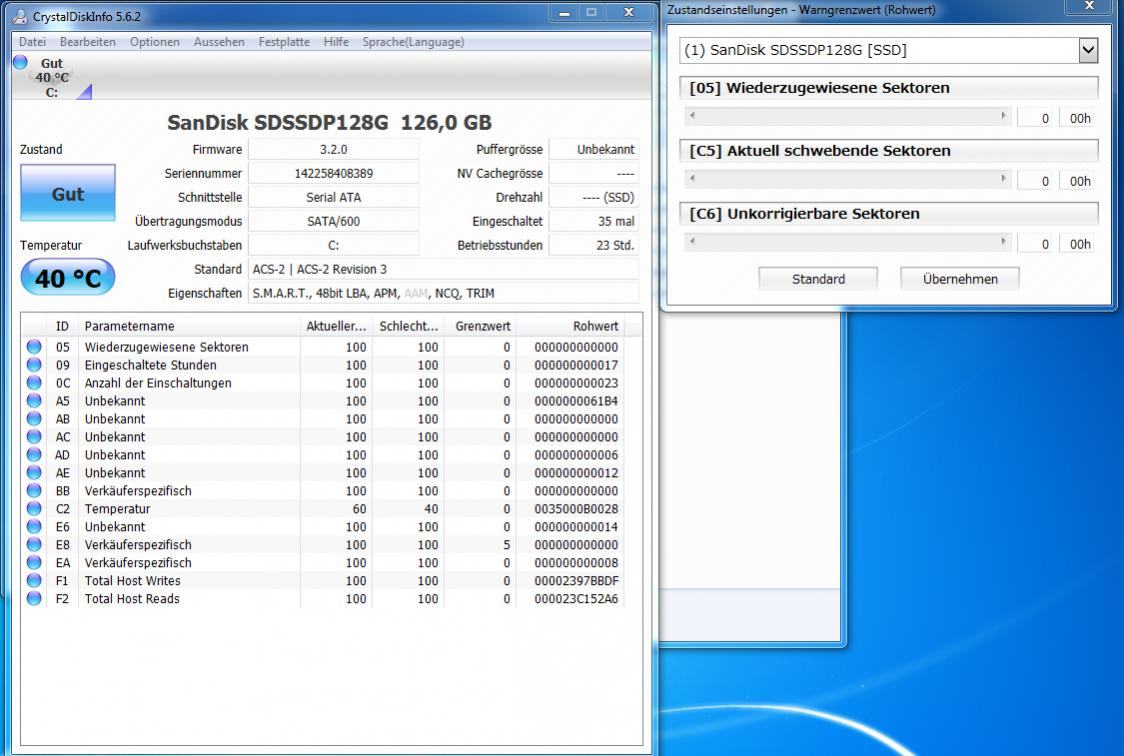Click left arrow of Unkorrigierbare Sektoren slider
Screen dimensions: 1124x756
[692, 241]
